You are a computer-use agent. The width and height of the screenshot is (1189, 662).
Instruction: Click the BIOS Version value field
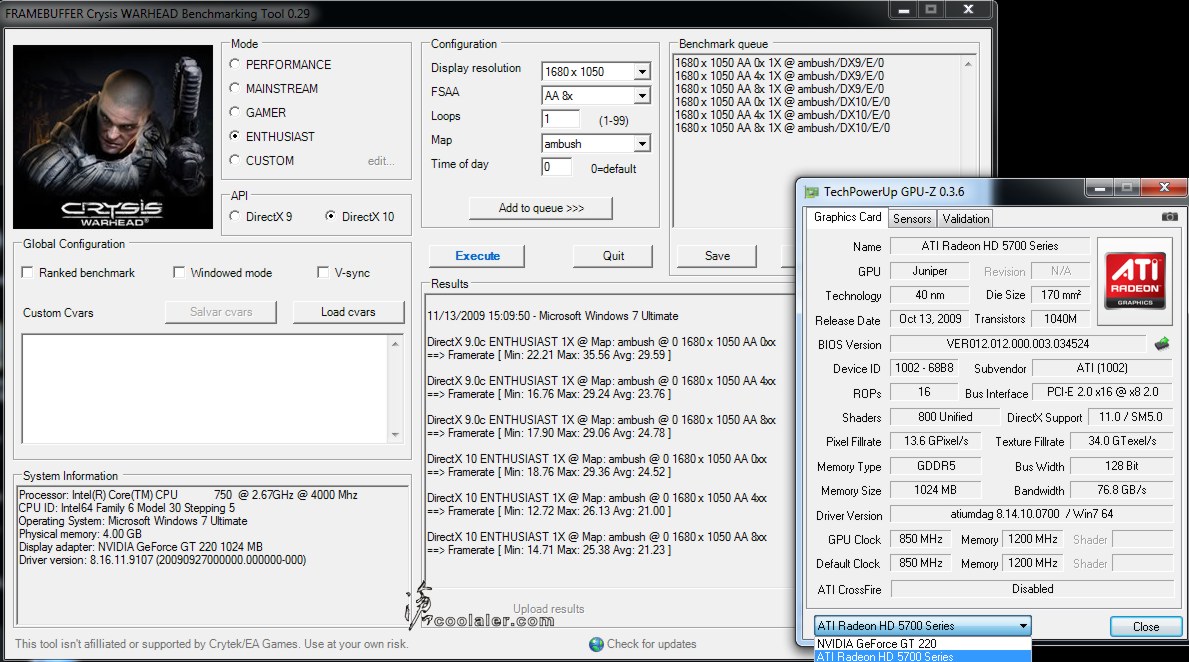(x=1018, y=344)
